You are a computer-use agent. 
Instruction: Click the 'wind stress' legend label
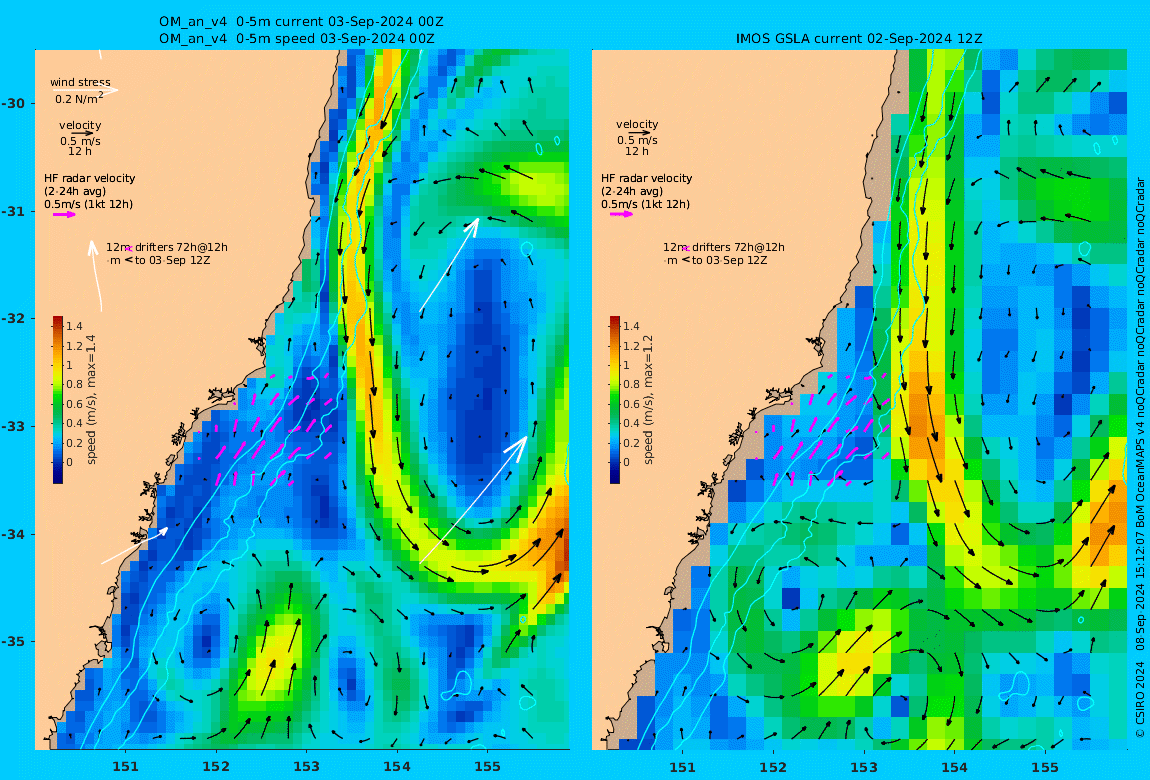80,82
